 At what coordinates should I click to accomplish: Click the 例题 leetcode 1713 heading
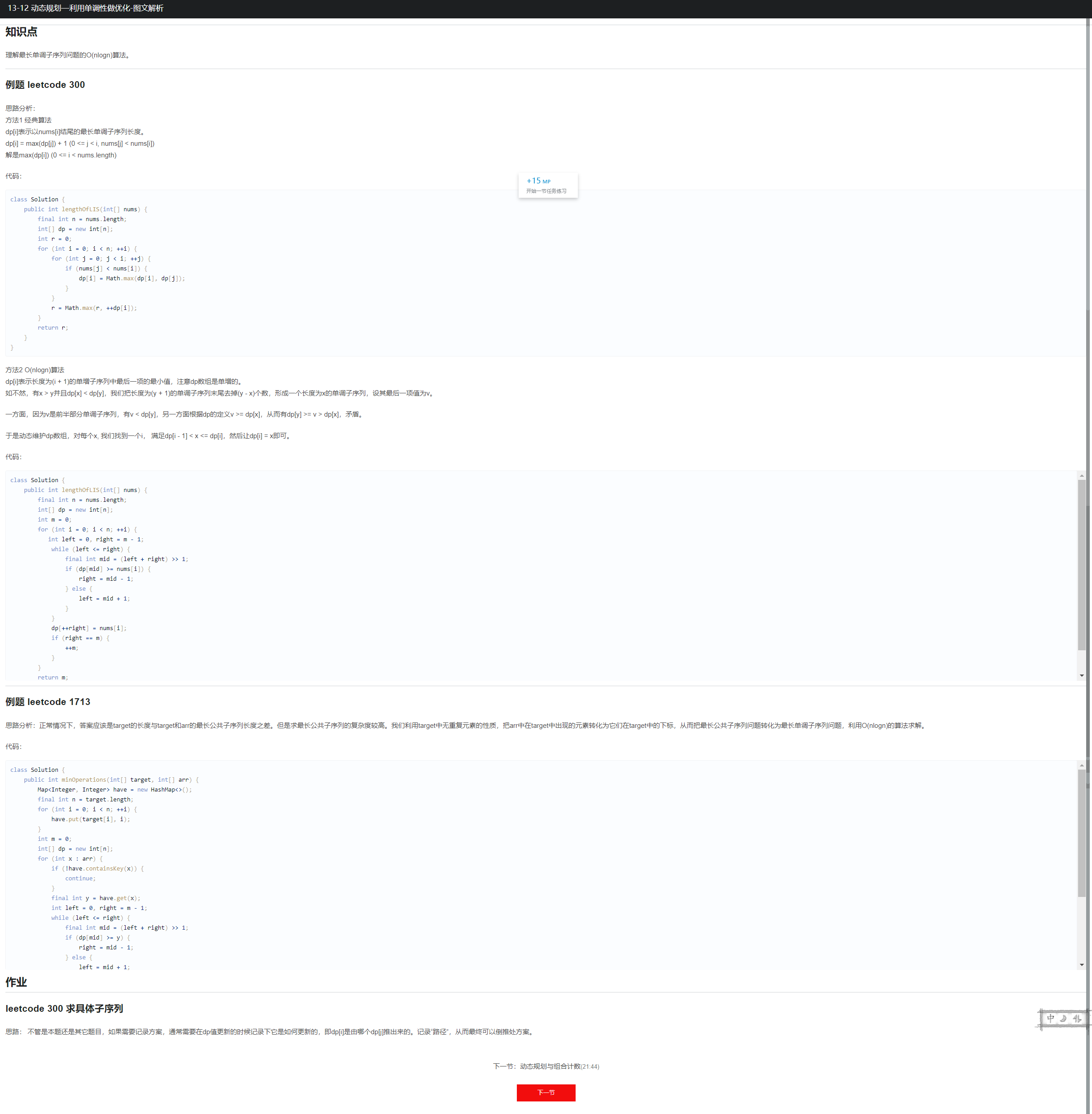48,702
